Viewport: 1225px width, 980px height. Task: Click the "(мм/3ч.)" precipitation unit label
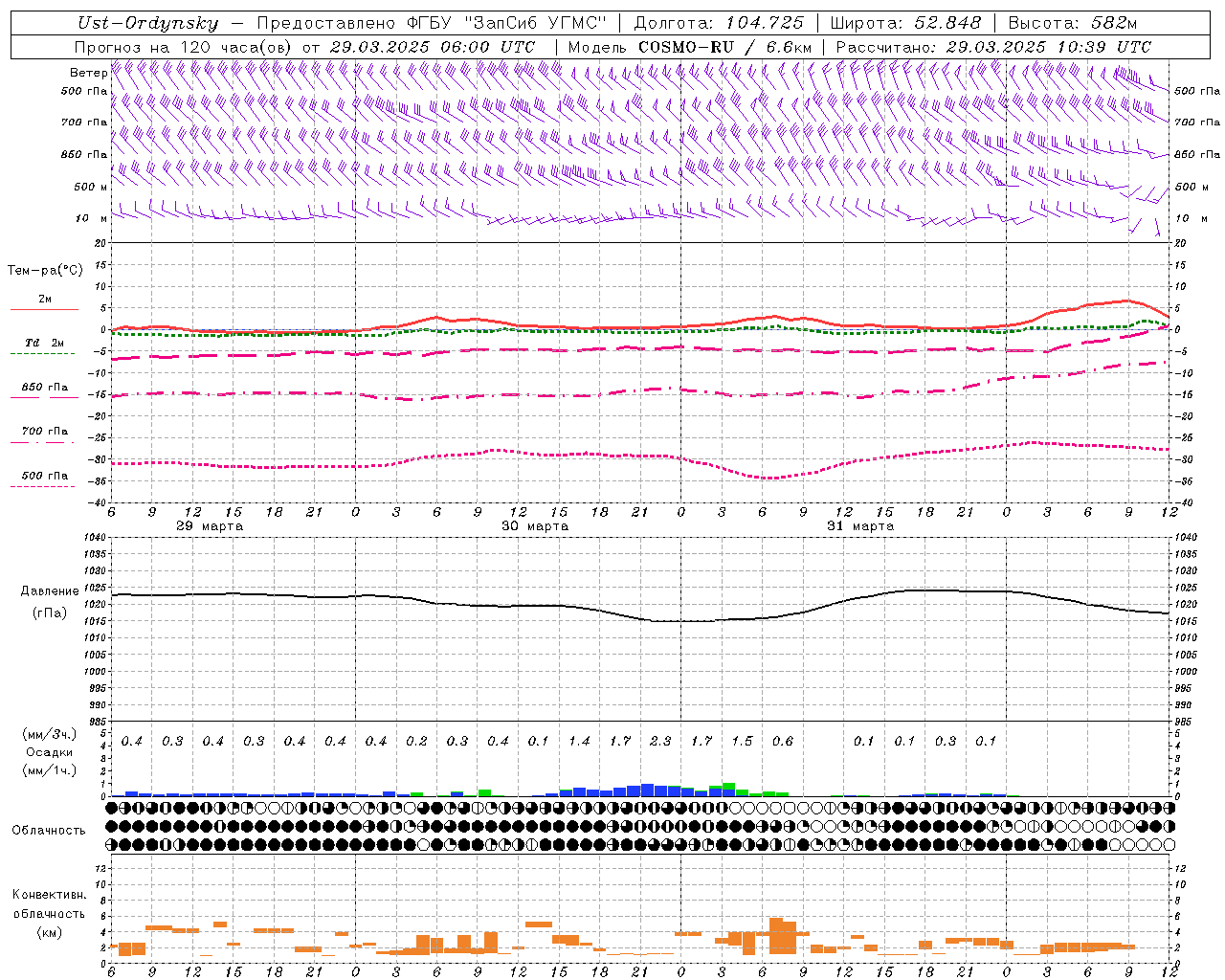50,734
